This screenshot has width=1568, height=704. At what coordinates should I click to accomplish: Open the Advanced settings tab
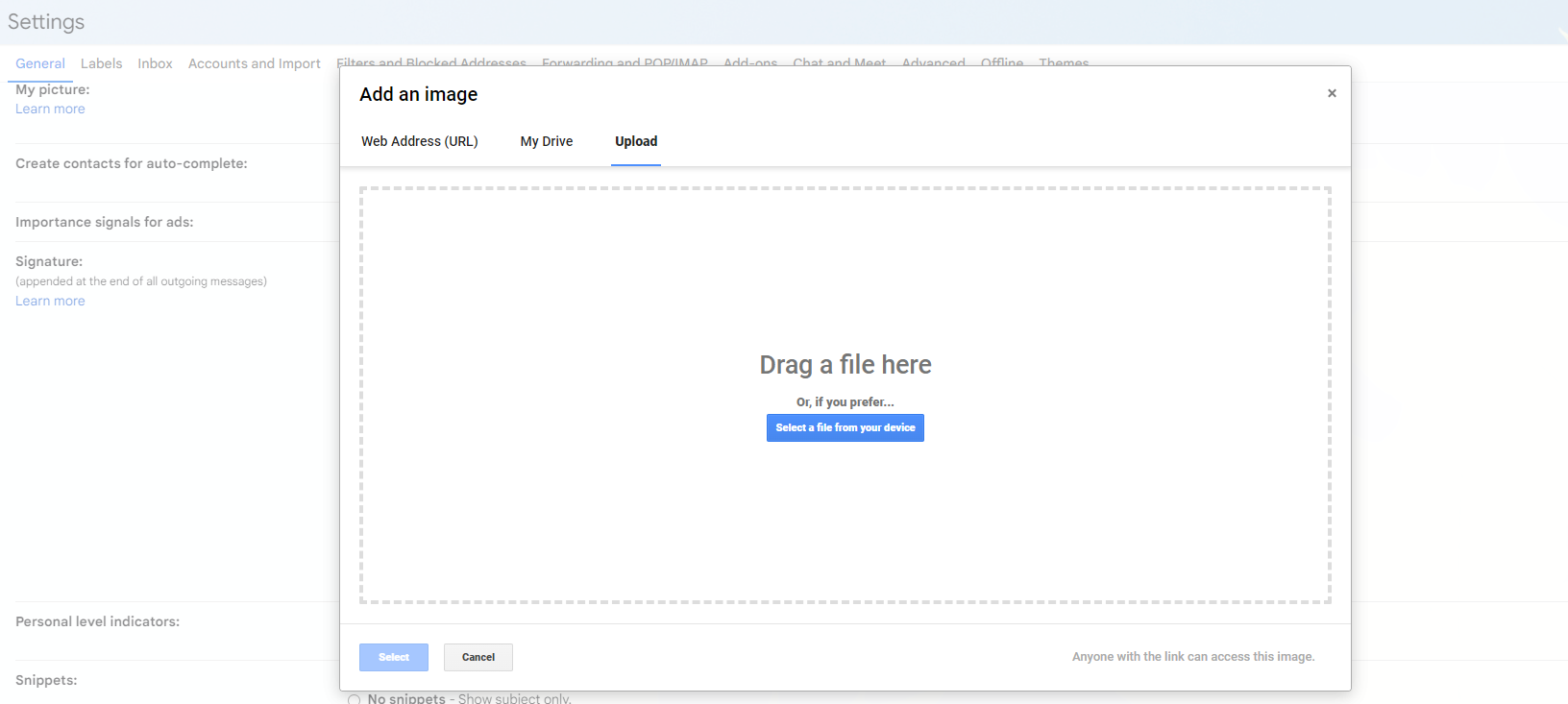click(x=933, y=62)
